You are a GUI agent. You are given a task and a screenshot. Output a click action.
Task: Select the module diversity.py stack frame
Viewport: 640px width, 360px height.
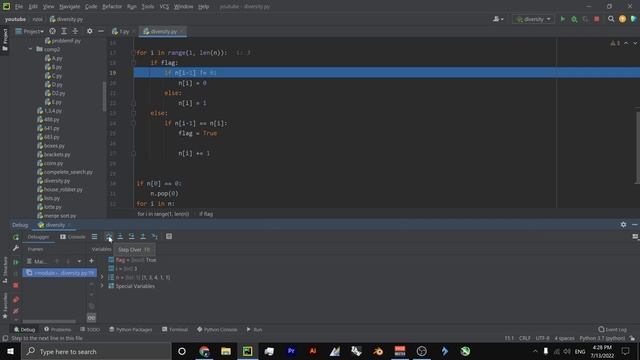[x=60, y=273]
